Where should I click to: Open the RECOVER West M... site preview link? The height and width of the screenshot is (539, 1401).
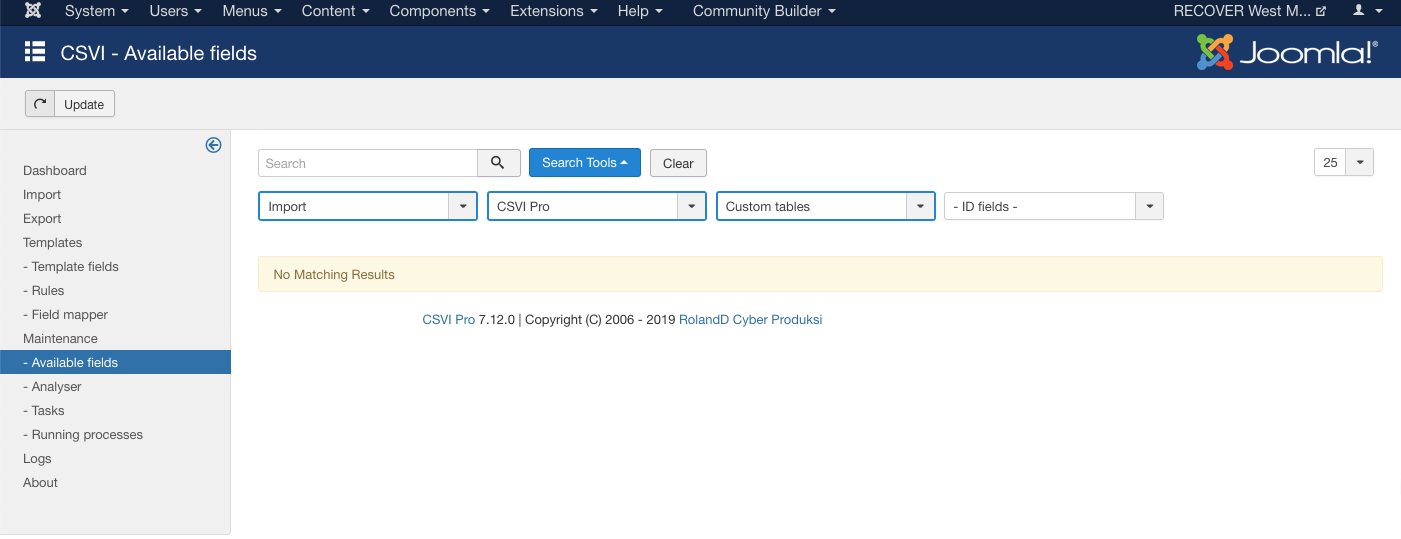click(1249, 11)
